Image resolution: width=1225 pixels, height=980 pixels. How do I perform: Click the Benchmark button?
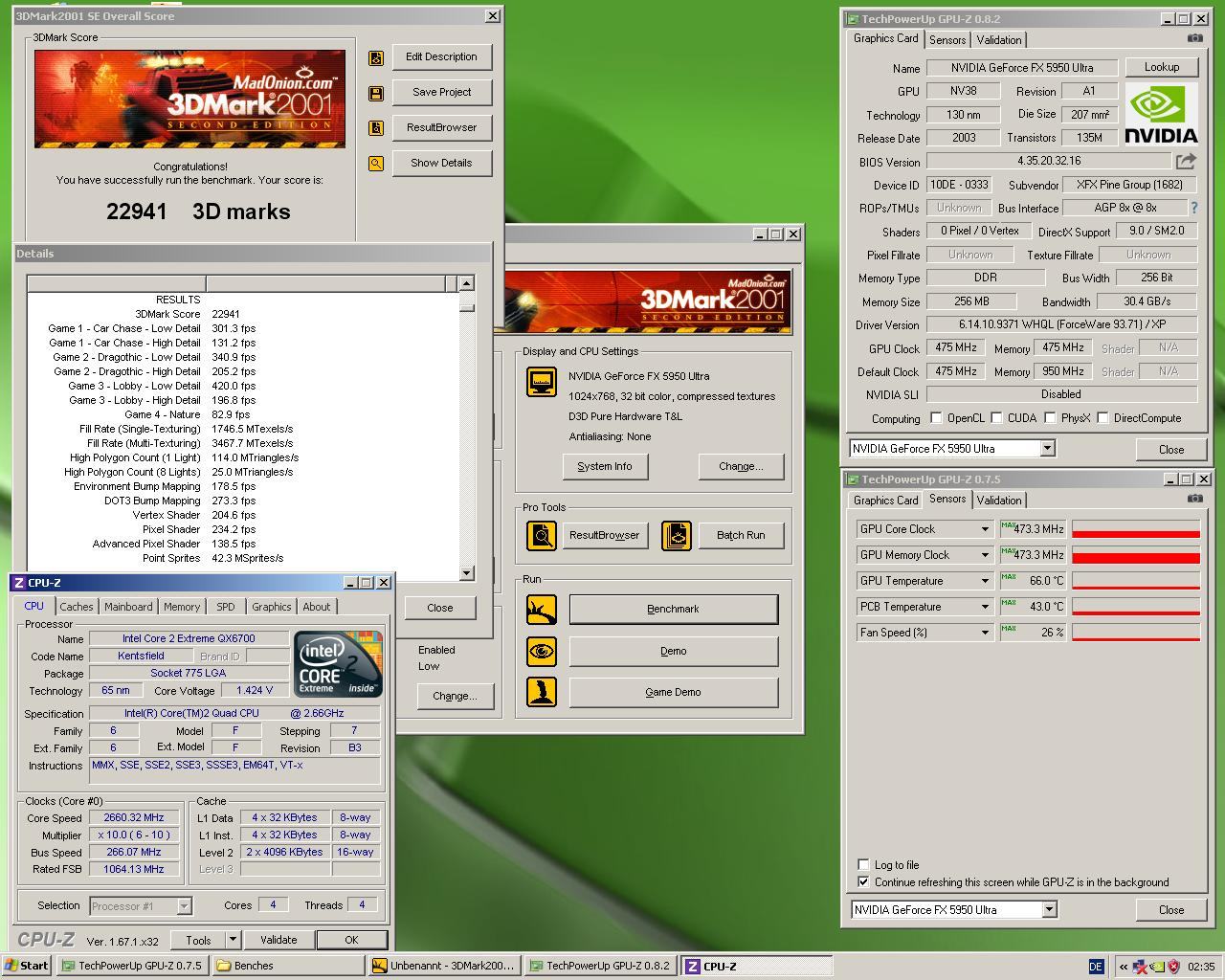pos(674,609)
